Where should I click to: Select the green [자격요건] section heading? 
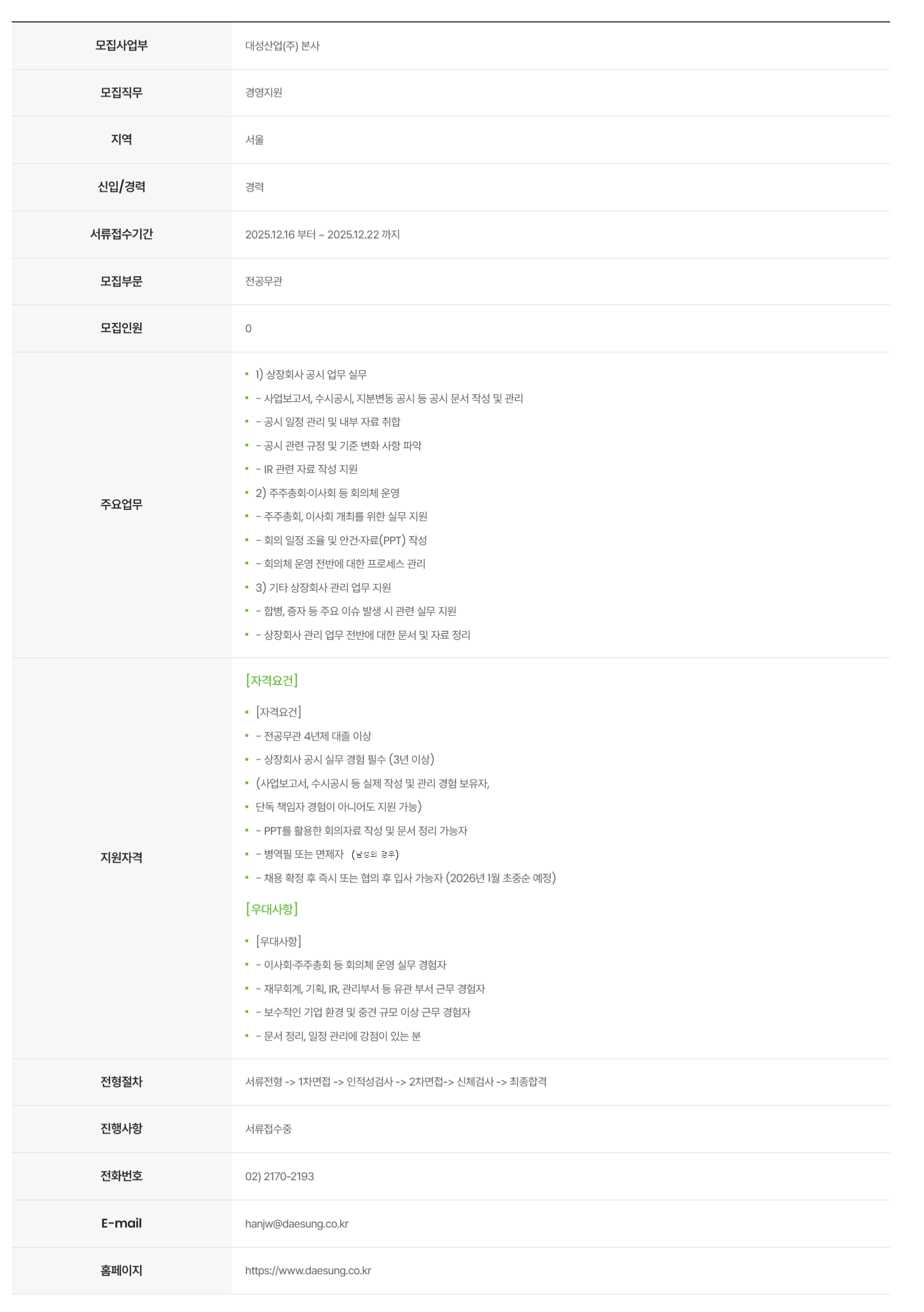[x=272, y=680]
